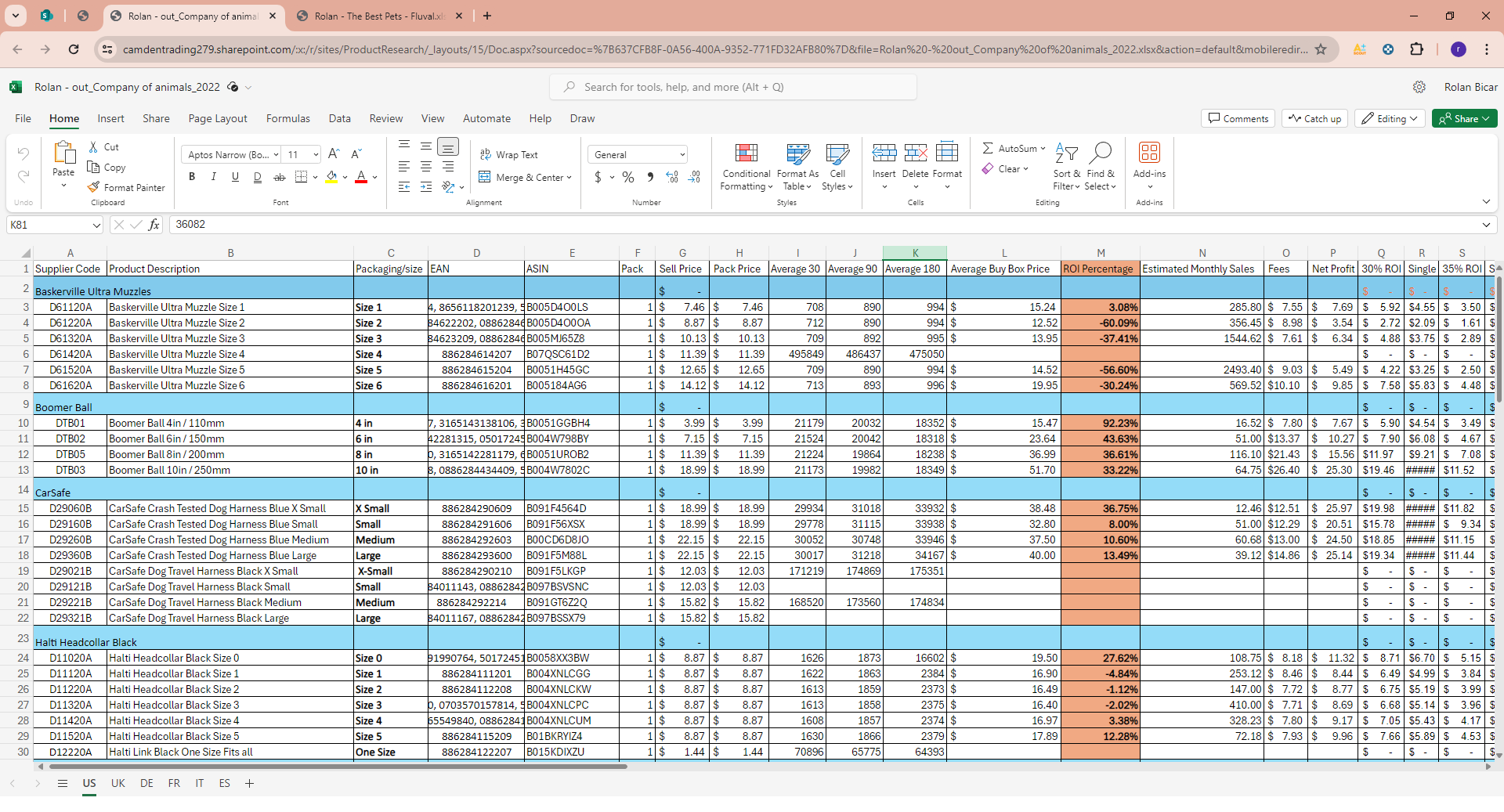This screenshot has height=812, width=1504.
Task: Expand Merge & Center options arrow
Action: coord(569,178)
